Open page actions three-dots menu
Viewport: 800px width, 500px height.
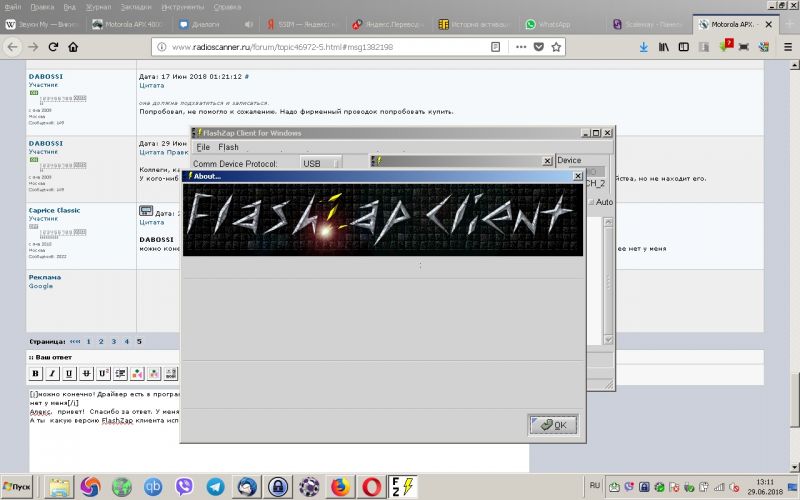coord(521,47)
